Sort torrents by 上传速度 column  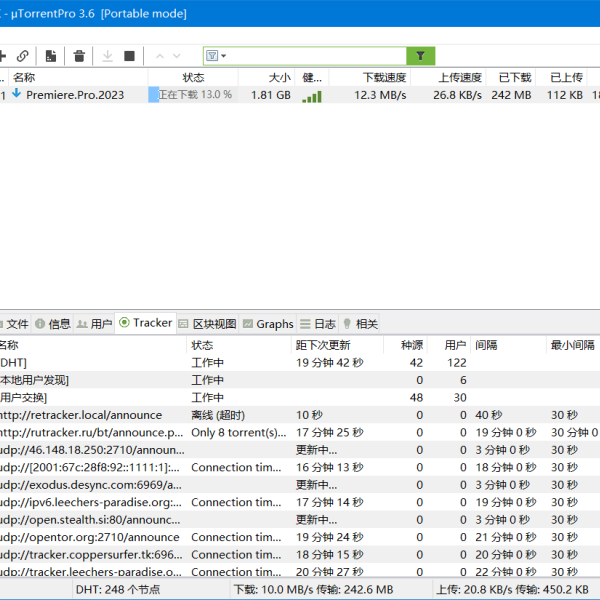pos(448,78)
